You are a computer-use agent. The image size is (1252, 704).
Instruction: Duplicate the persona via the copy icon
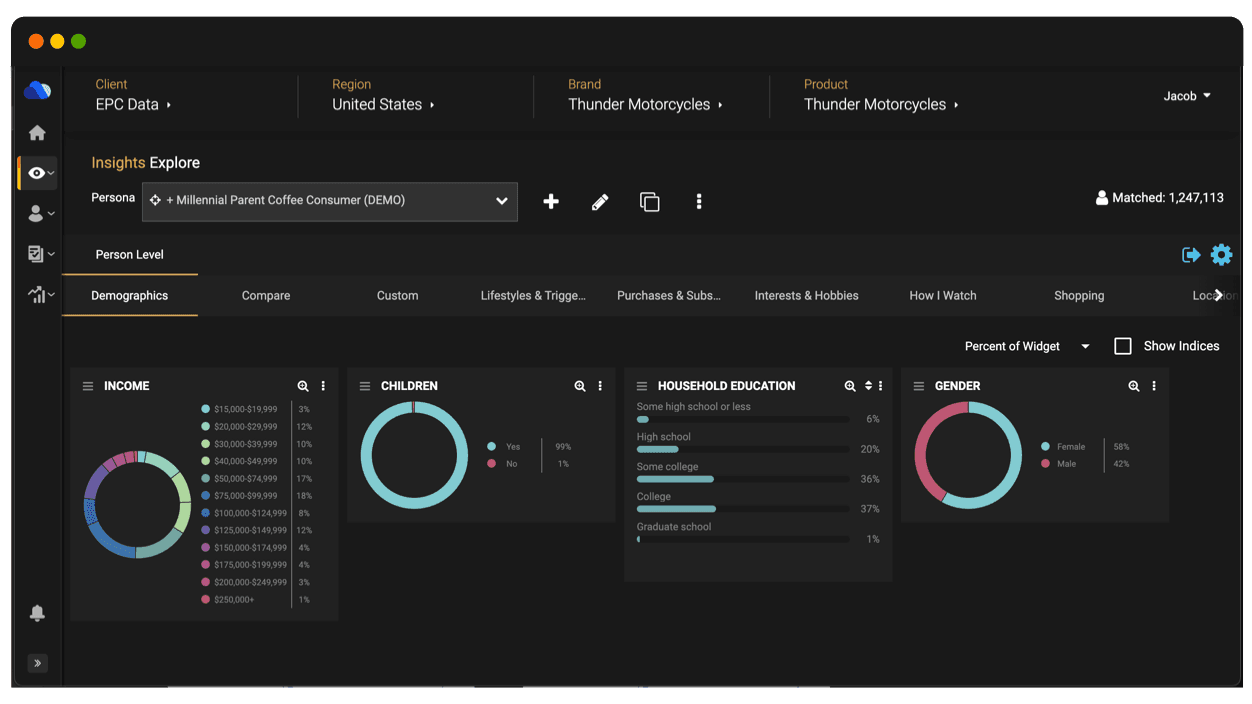[650, 201]
